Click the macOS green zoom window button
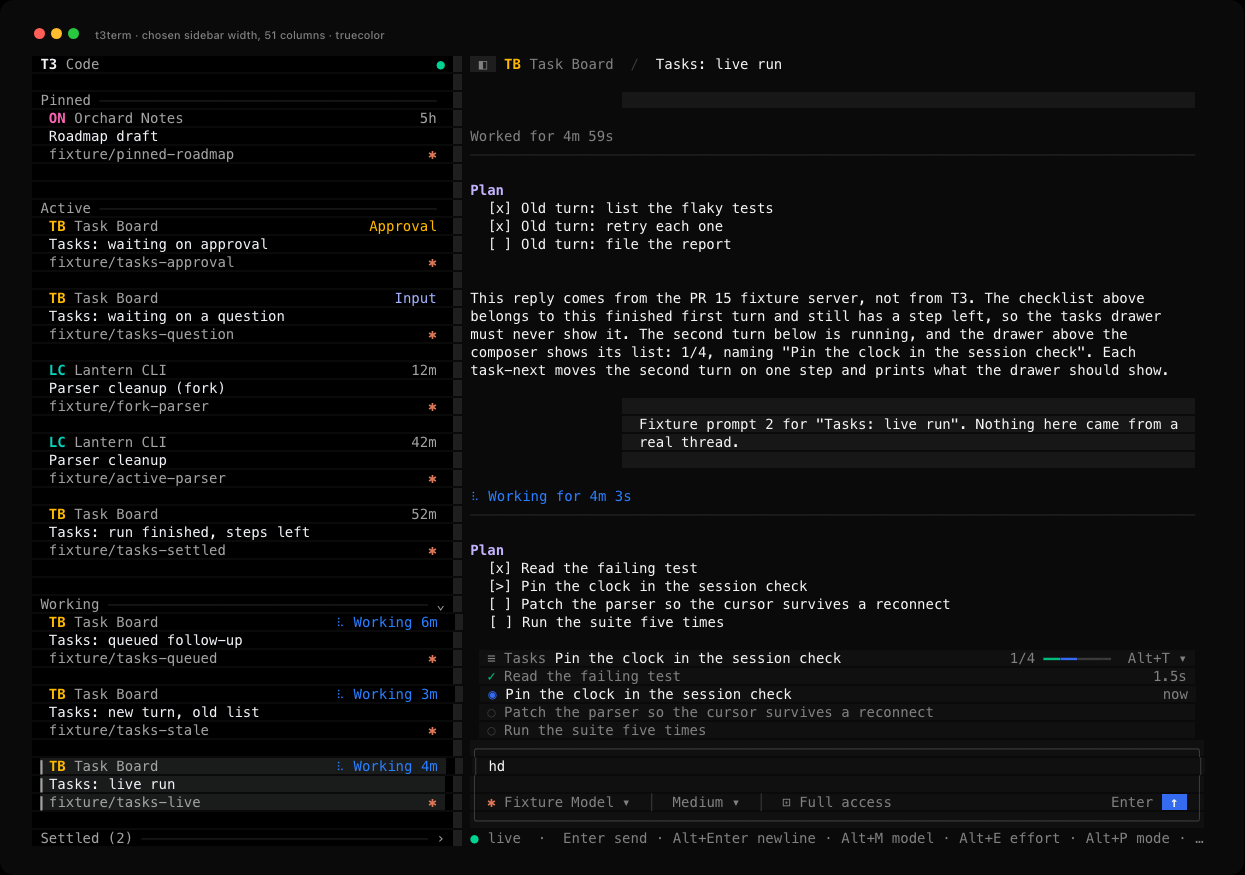Viewport: 1245px width, 875px height. [73, 34]
